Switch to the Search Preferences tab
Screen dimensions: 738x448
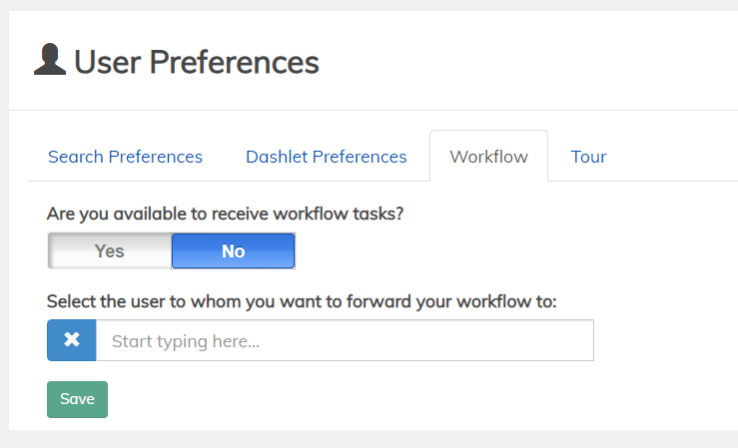click(x=125, y=157)
